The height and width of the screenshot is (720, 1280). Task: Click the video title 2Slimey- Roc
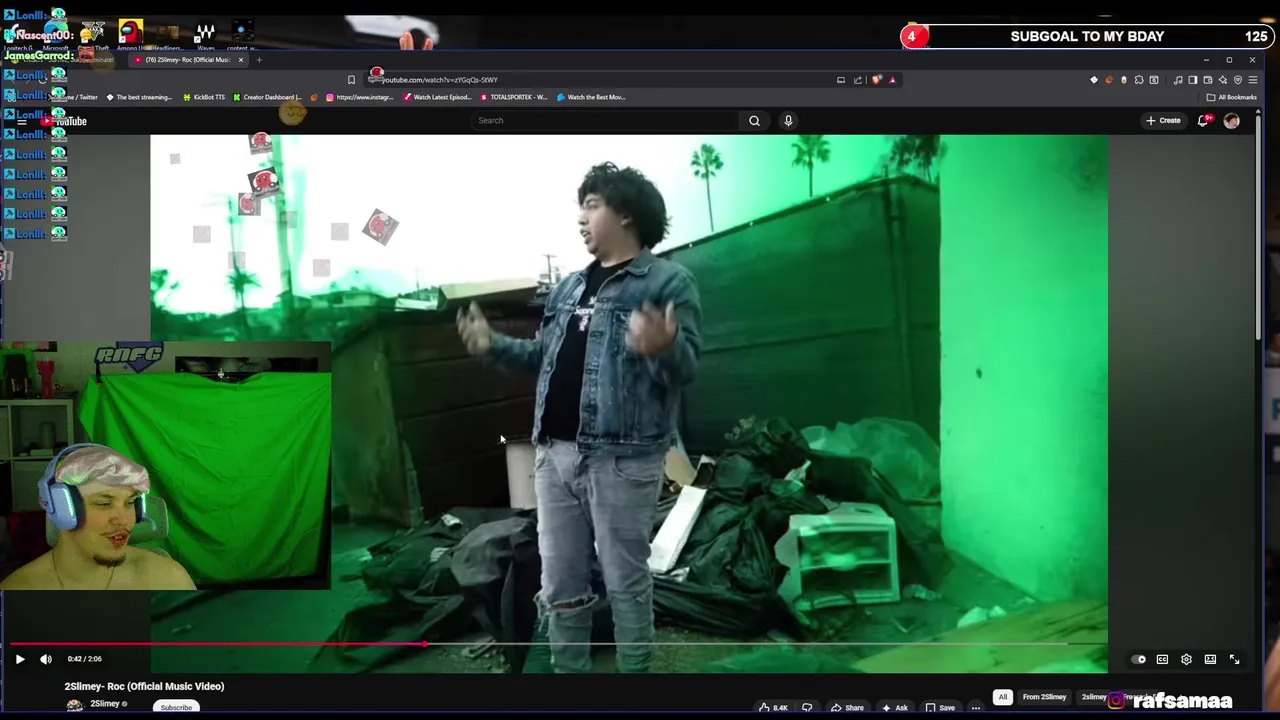(x=144, y=686)
